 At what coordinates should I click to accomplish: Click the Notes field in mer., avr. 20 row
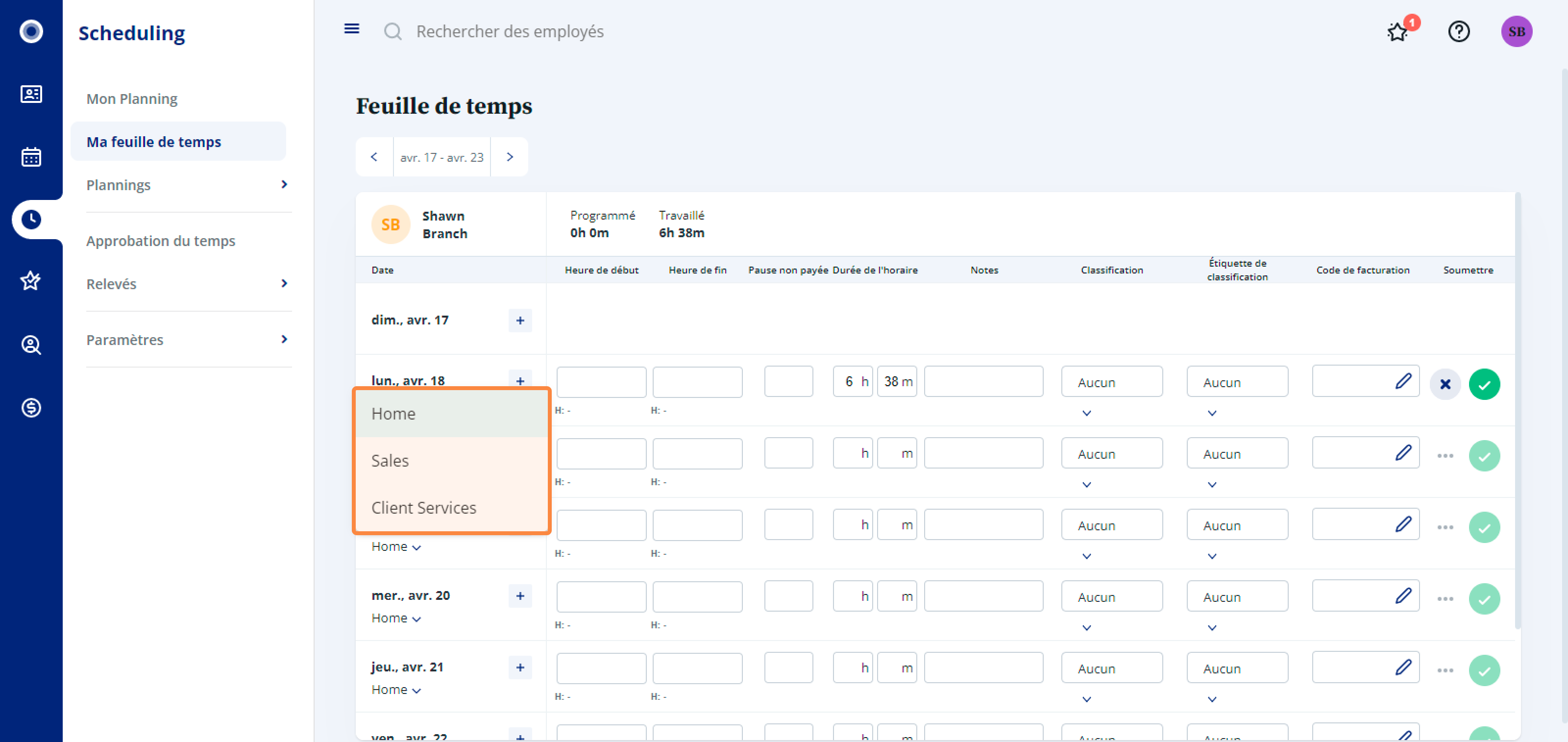point(983,596)
